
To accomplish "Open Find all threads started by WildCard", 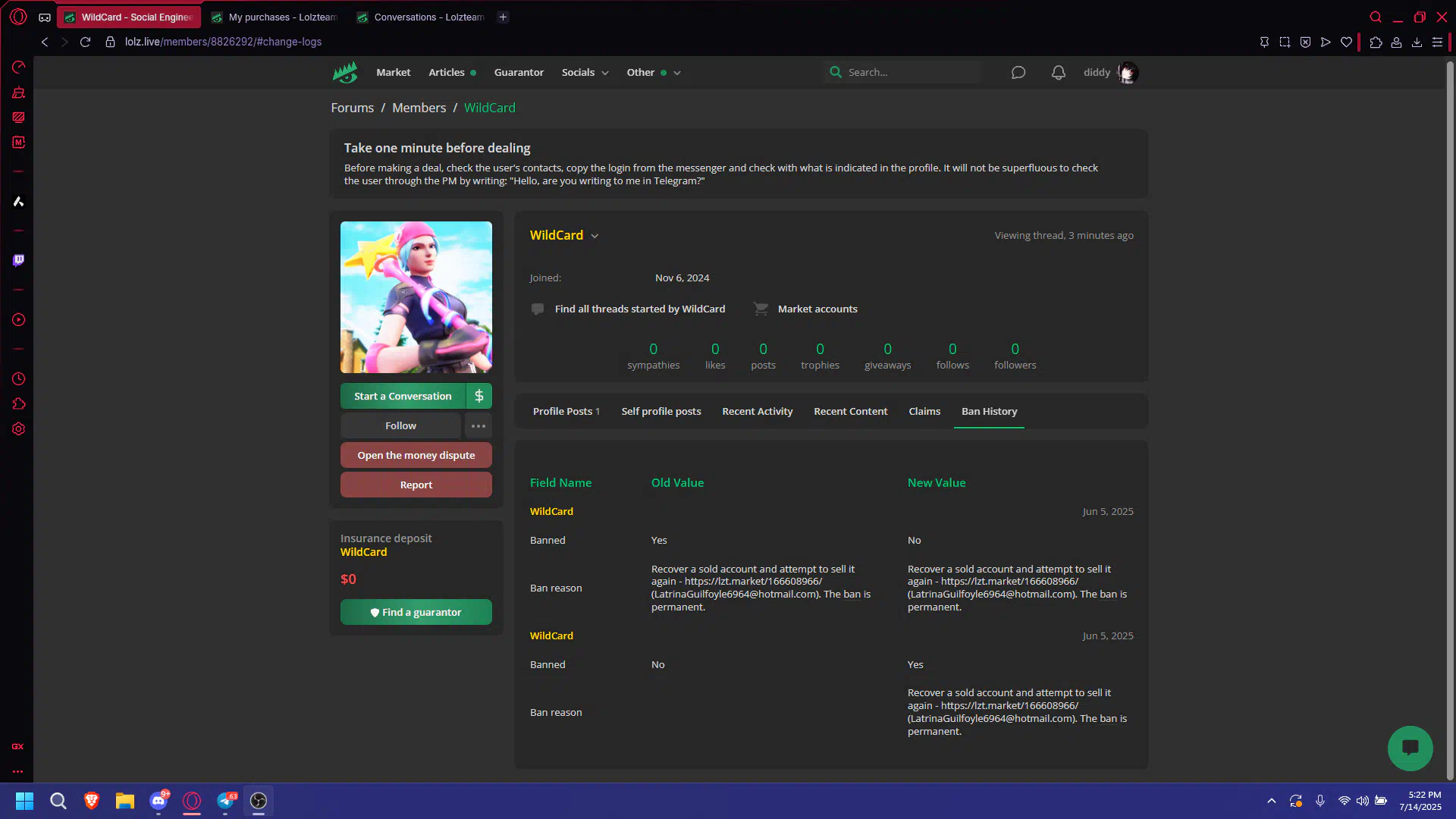I will 640,309.
